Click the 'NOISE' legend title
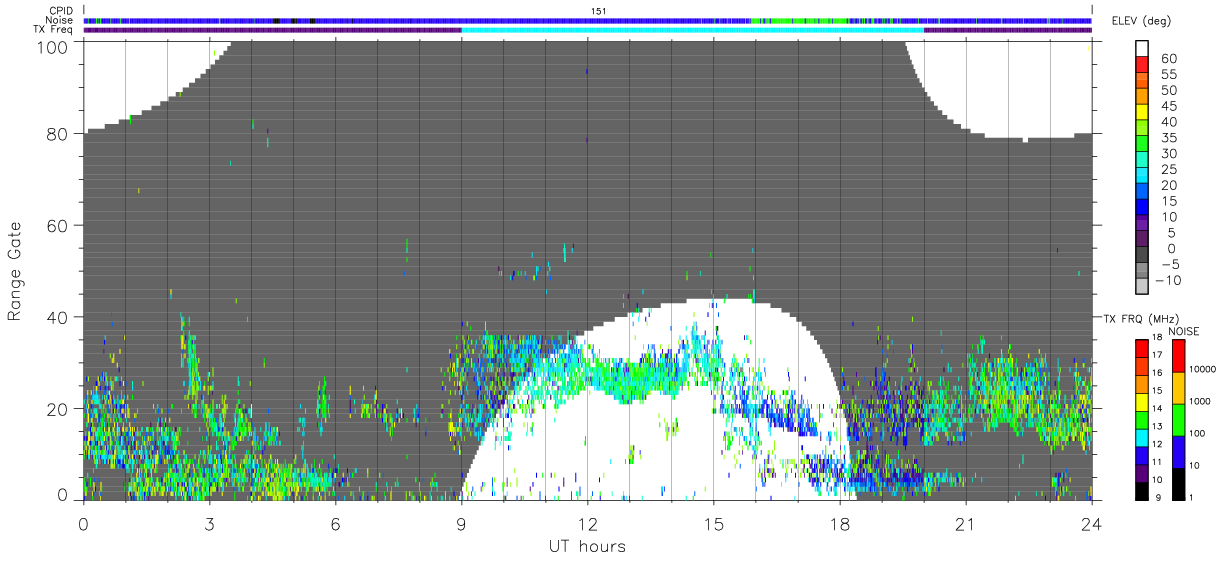 [1183, 331]
